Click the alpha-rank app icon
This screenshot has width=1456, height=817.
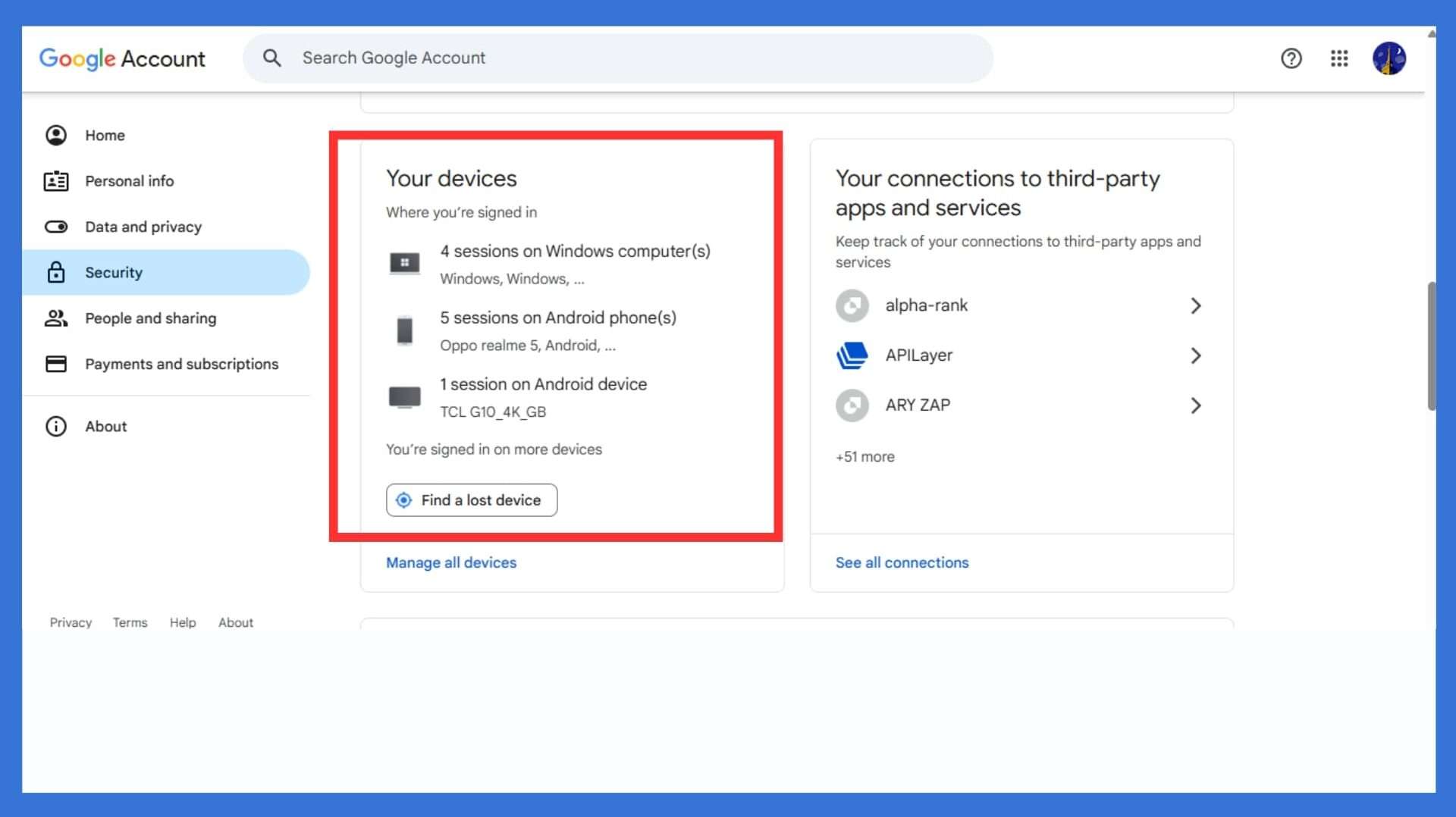point(852,305)
